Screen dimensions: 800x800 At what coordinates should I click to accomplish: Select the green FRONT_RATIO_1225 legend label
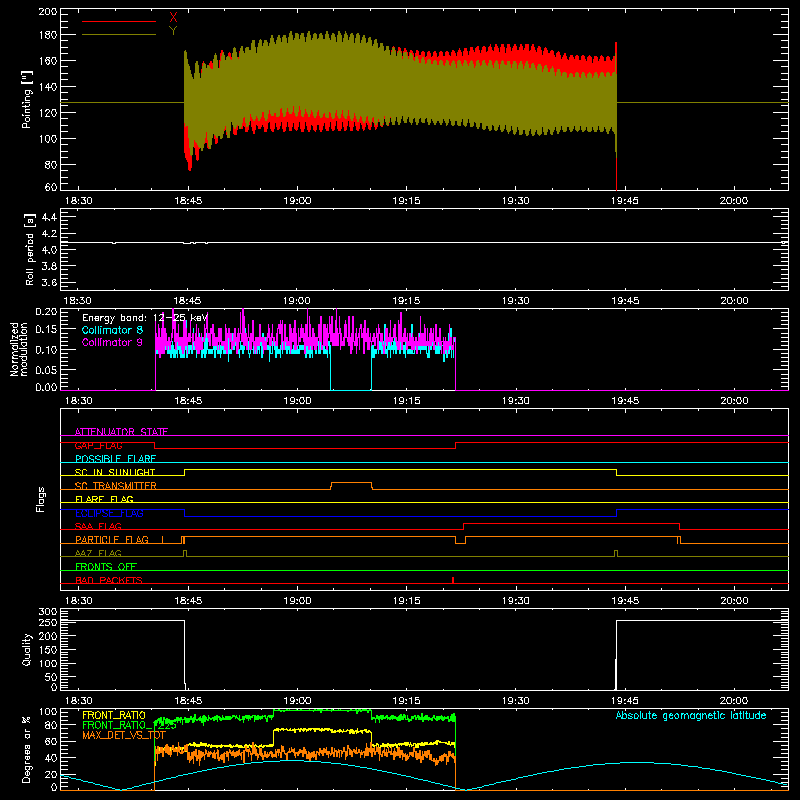coord(129,725)
